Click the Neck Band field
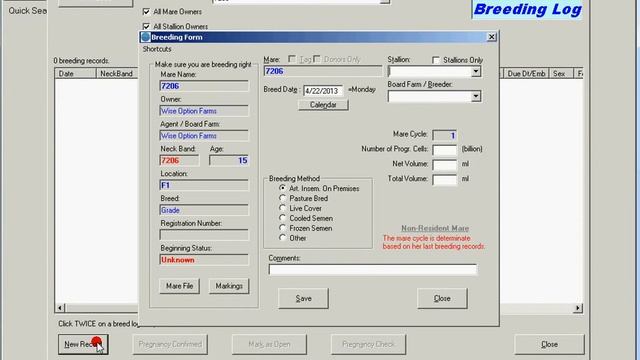 point(180,160)
